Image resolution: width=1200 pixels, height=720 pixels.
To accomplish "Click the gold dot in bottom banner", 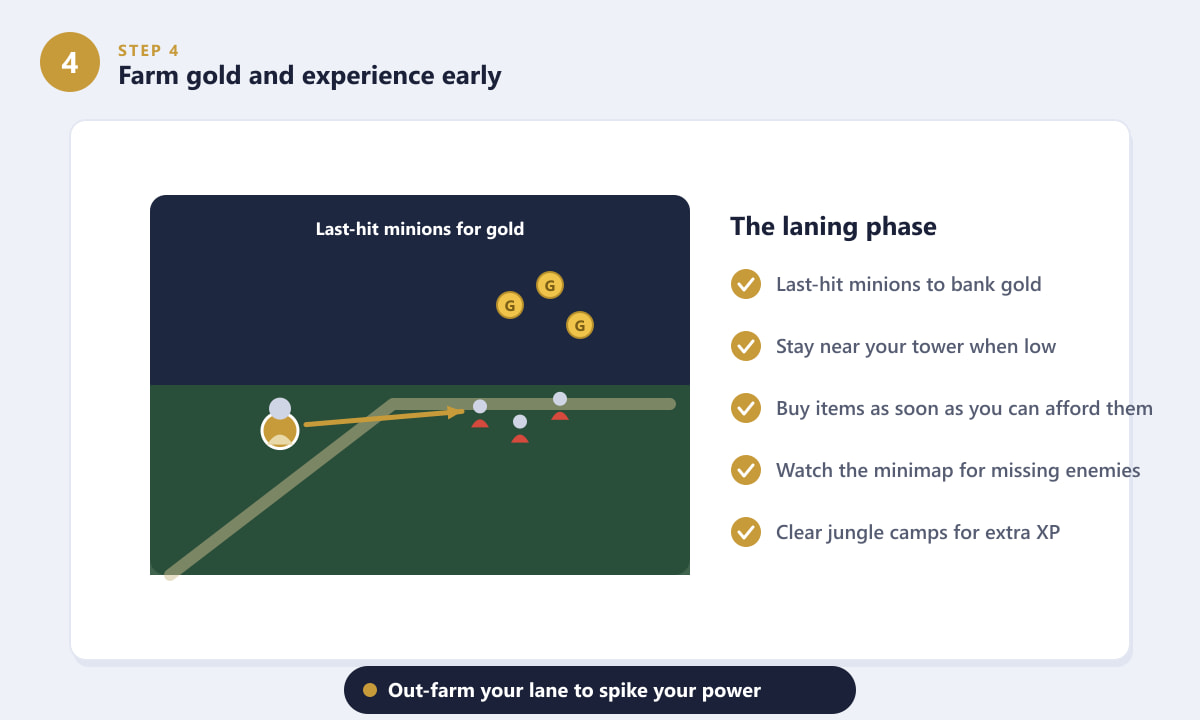I will click(370, 690).
